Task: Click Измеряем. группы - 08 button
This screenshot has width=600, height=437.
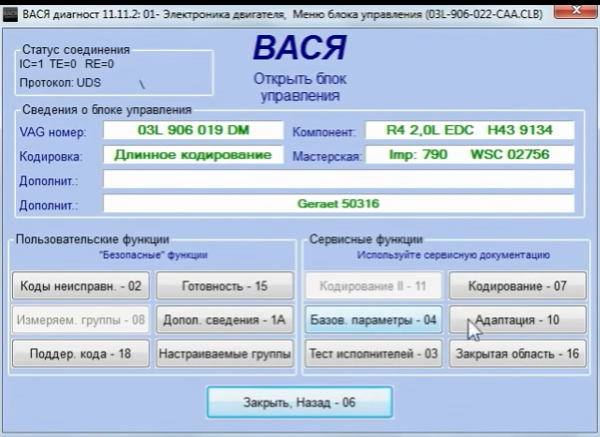Action: tap(81, 320)
